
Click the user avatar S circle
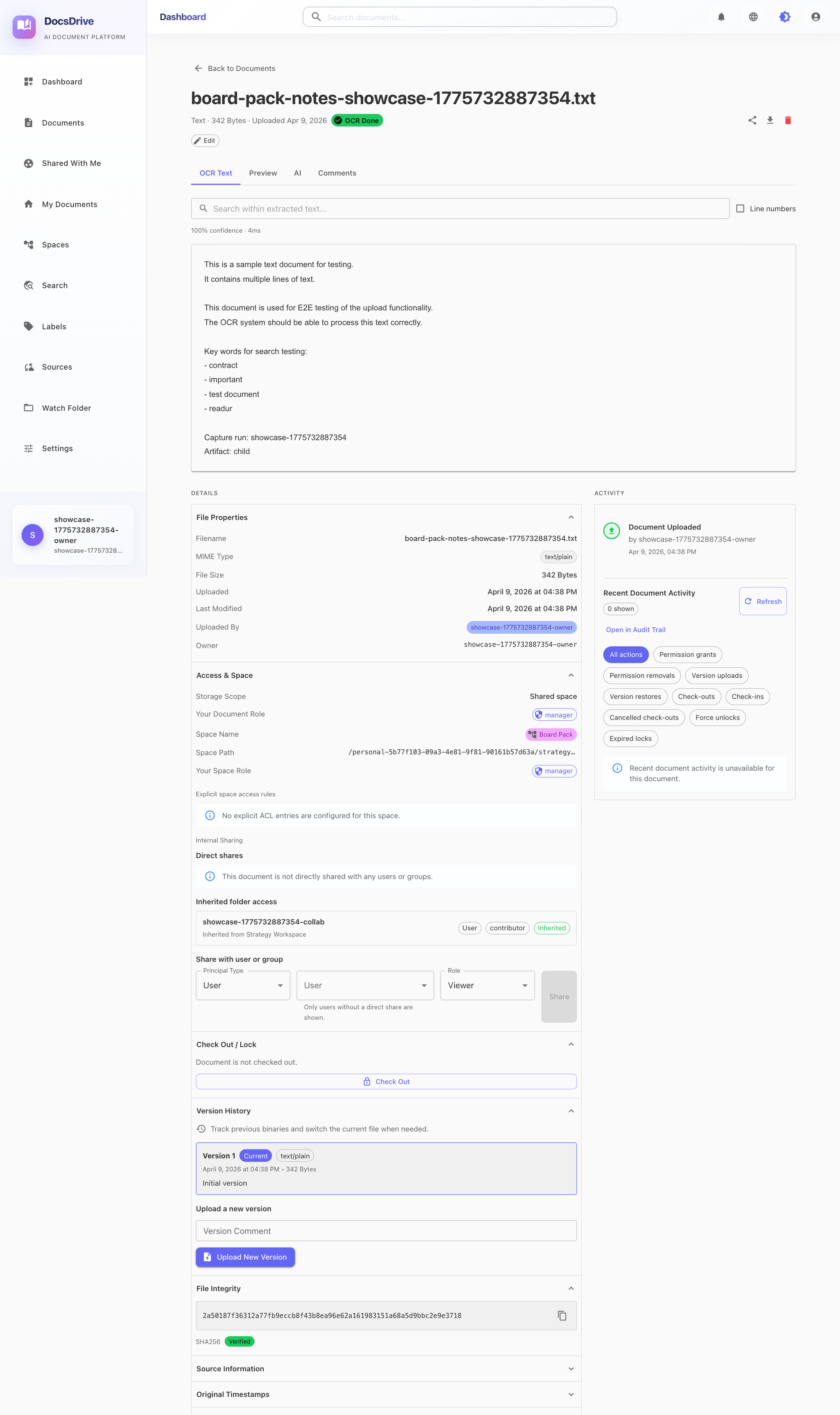click(32, 535)
